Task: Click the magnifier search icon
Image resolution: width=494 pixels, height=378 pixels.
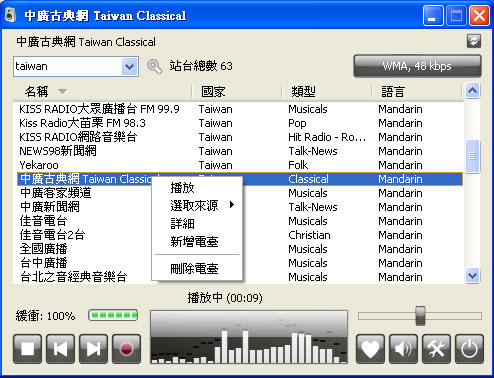Action: [x=154, y=66]
